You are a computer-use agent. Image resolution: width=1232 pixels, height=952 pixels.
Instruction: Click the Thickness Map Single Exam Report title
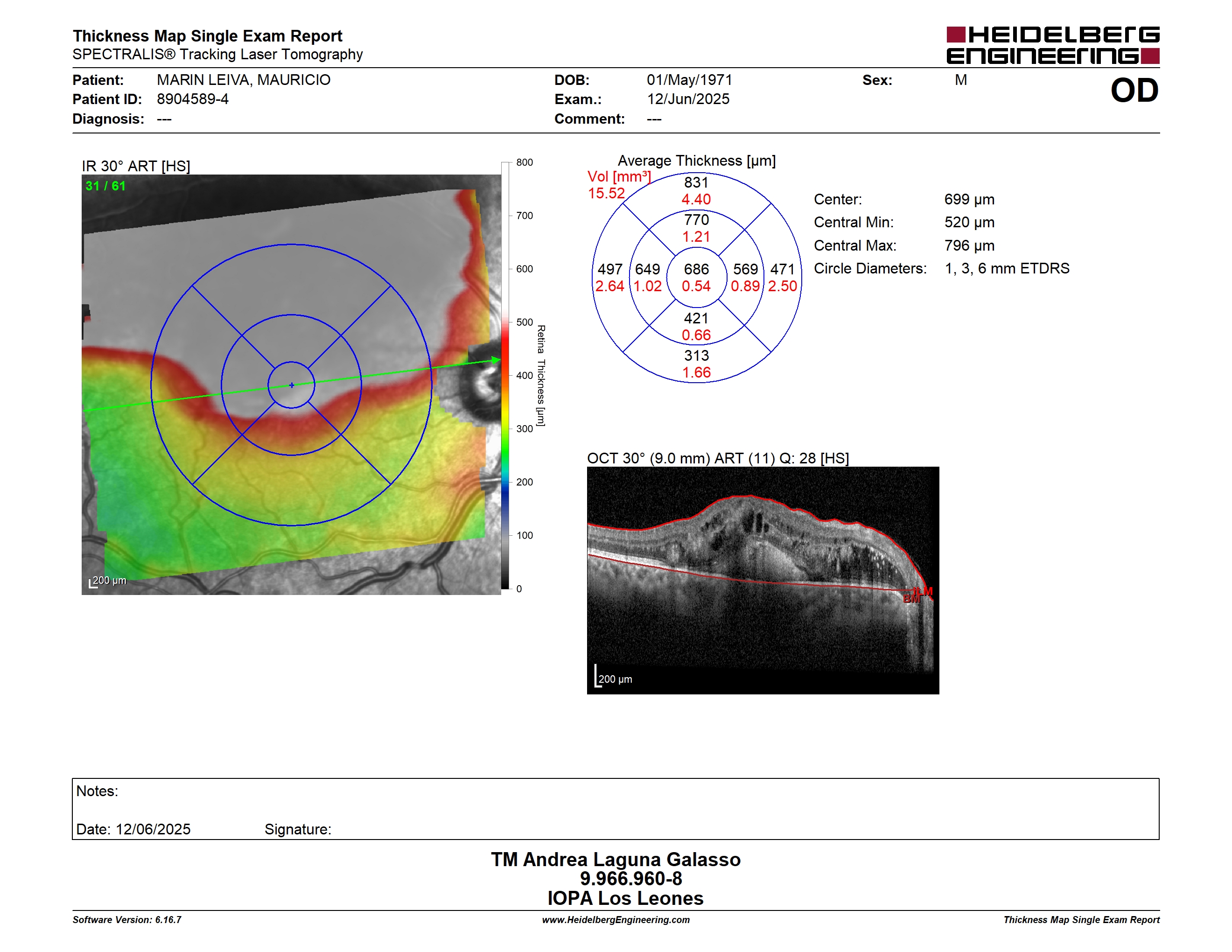point(208,36)
